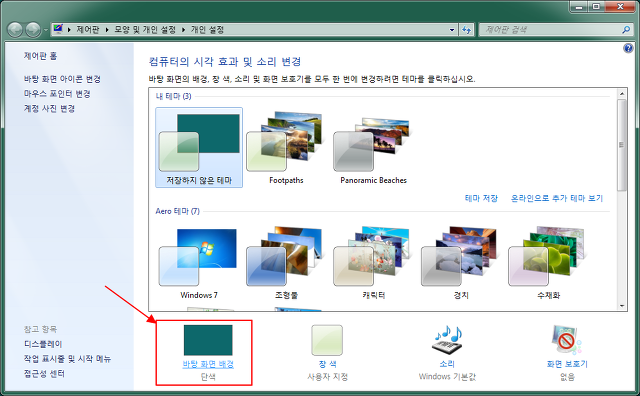Select the Footpaths theme

pyautogui.click(x=286, y=147)
